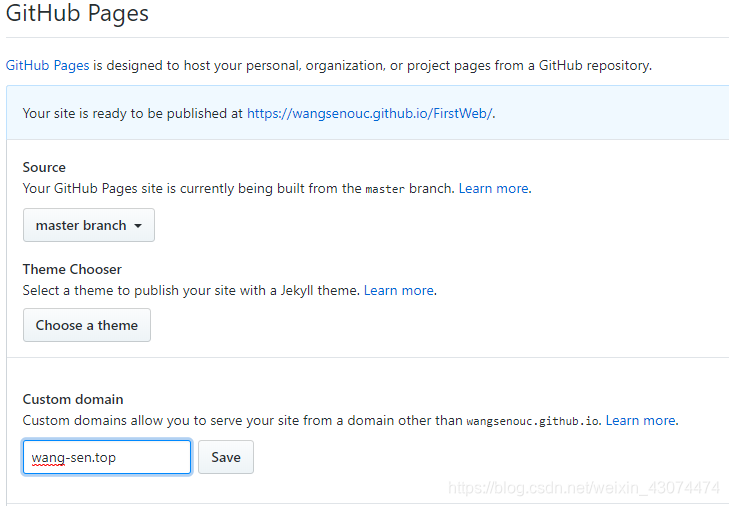Save the custom domain
Viewport: 729px width, 506px height.
tap(226, 457)
